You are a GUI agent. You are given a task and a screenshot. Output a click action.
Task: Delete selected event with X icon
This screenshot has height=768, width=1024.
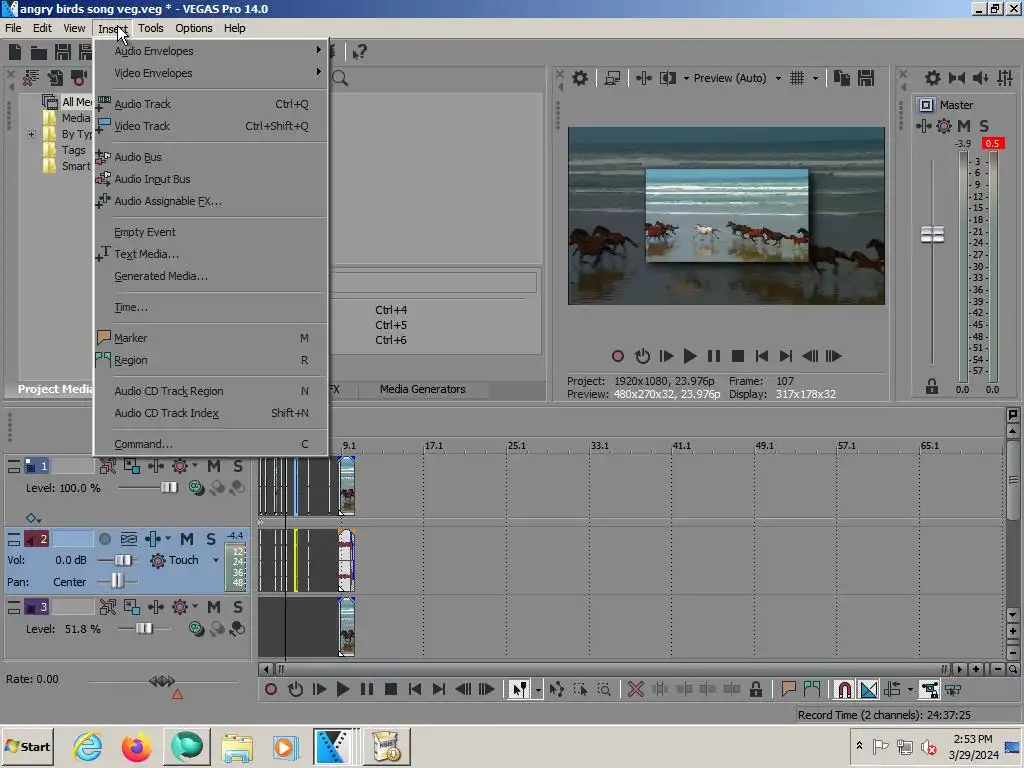[635, 690]
